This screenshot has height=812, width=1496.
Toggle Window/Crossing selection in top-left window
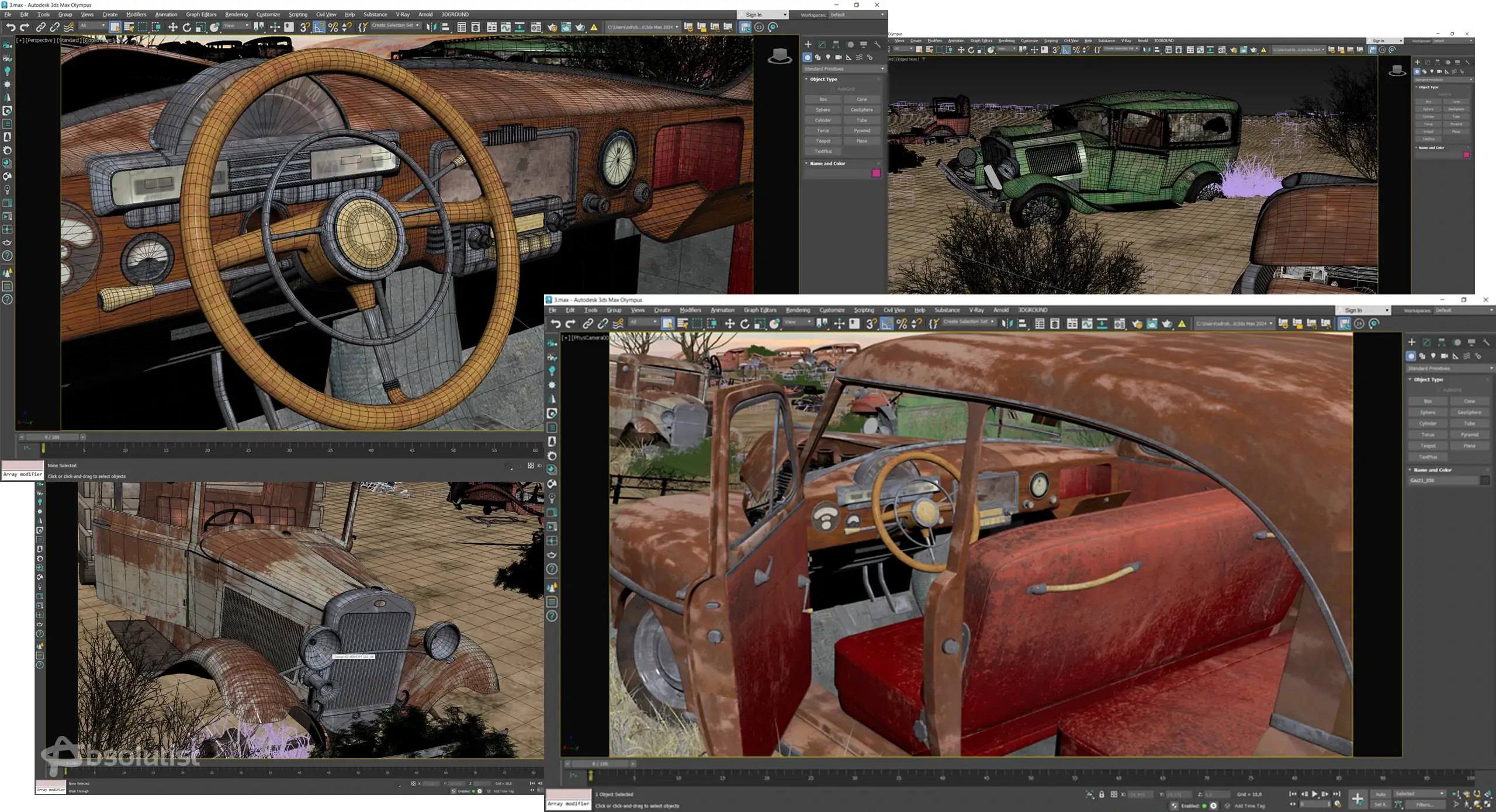pos(156,27)
